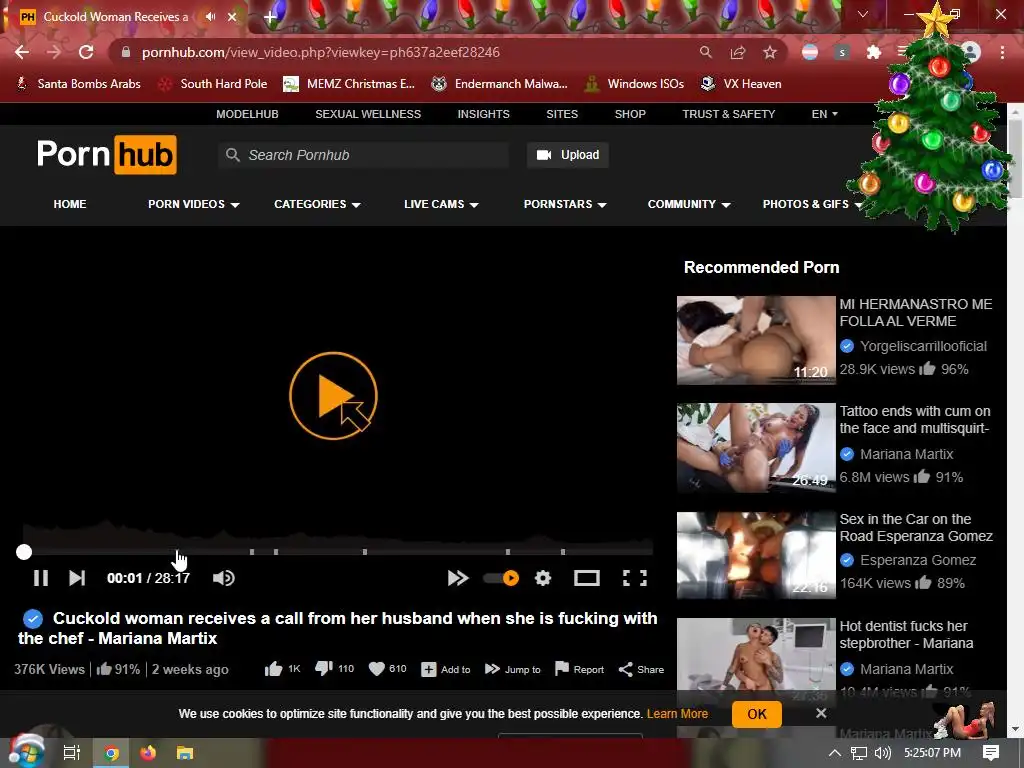Open Chrome's three-dot menu
This screenshot has height=768, width=1024.
pyautogui.click(x=1002, y=52)
